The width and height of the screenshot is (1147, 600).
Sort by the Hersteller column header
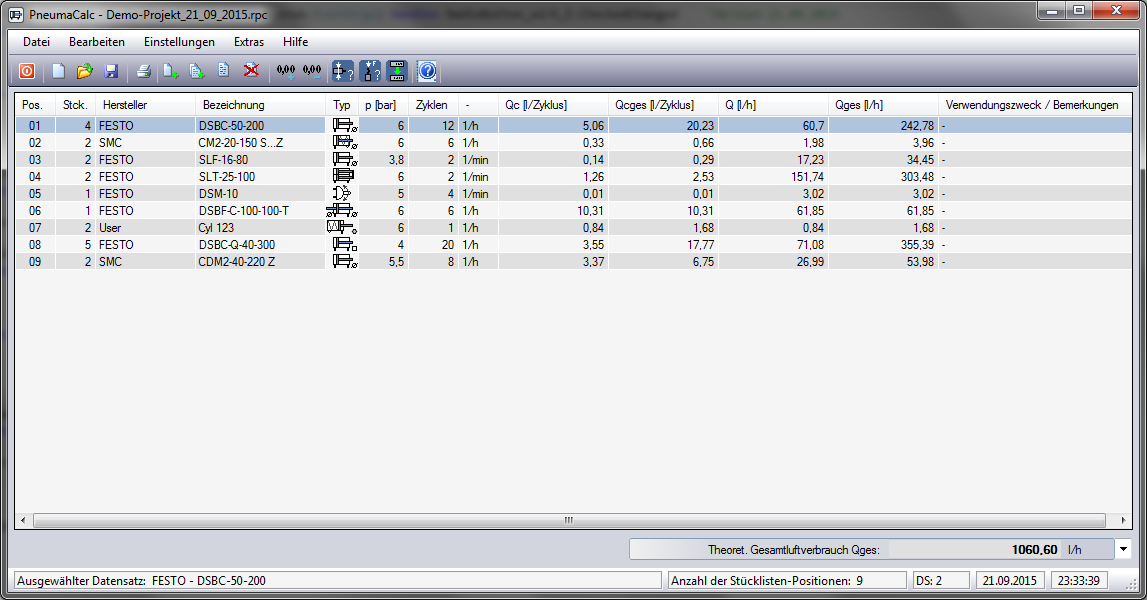click(145, 105)
